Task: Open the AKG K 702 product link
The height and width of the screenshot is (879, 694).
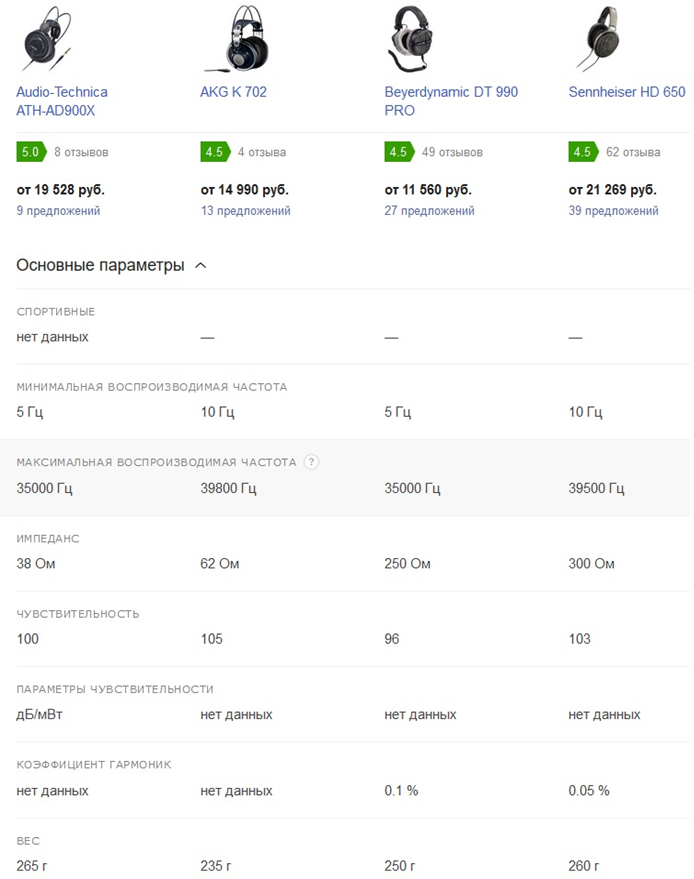Action: coord(233,92)
